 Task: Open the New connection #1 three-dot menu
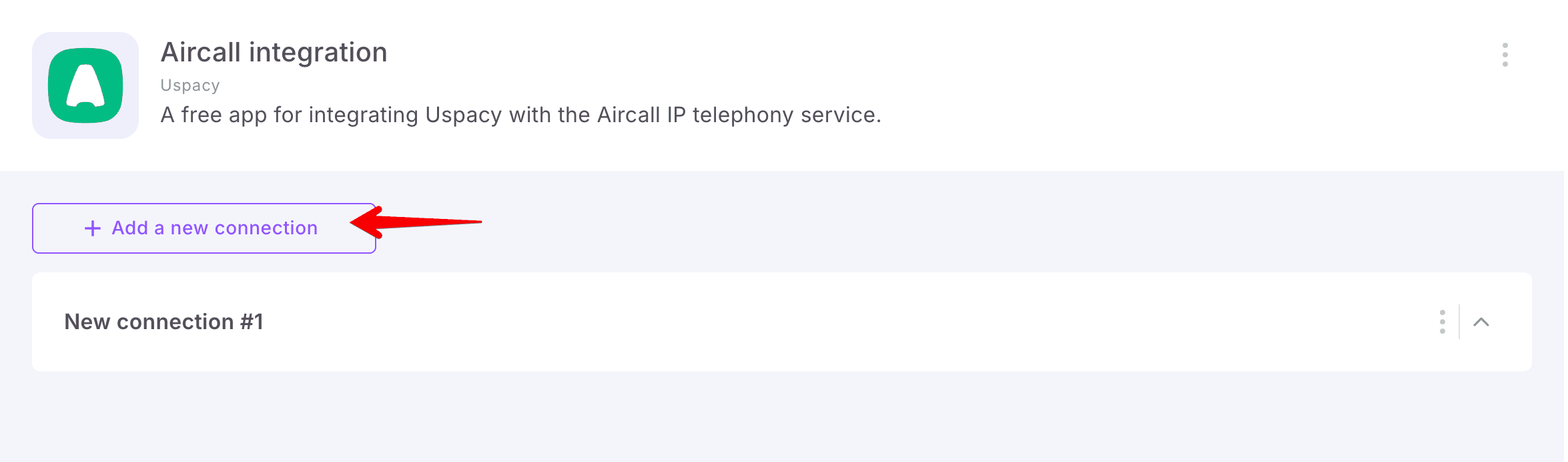[x=1442, y=322]
